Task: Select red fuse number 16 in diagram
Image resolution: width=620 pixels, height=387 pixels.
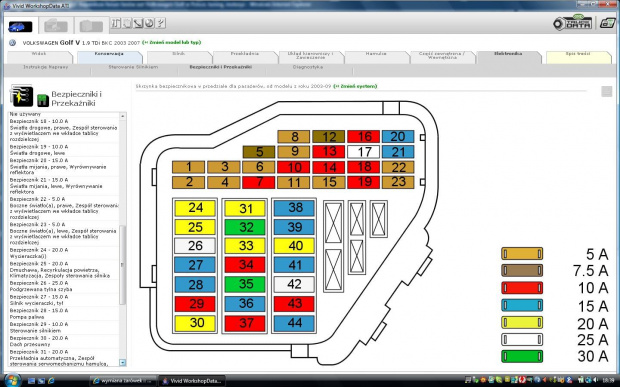Action: (x=363, y=136)
